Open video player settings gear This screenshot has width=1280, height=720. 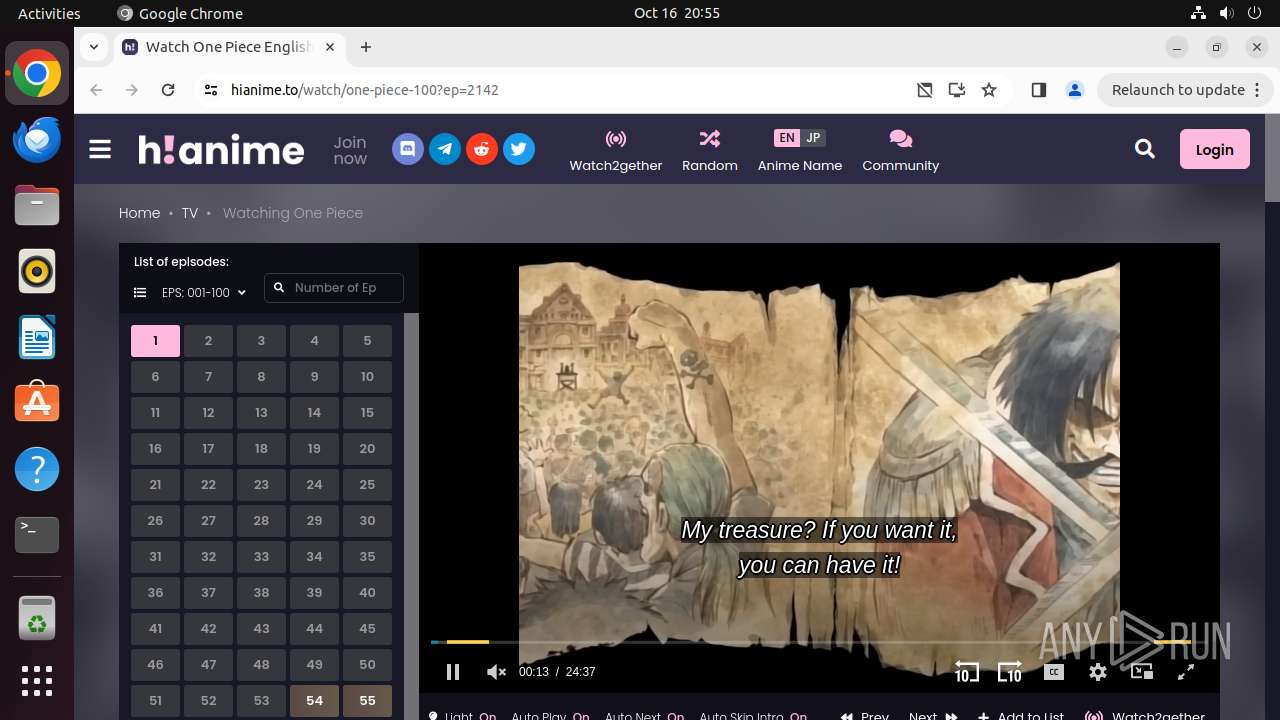1098,672
